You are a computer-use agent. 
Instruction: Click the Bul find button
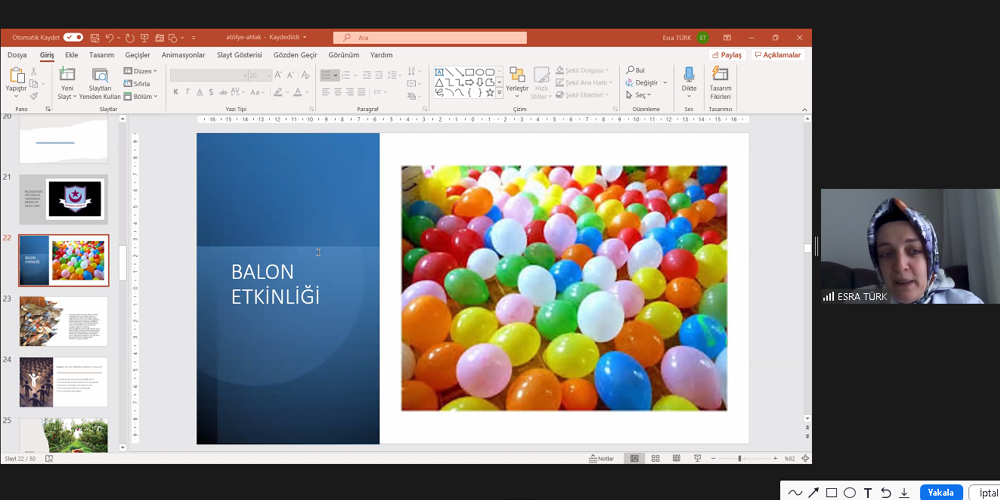tap(635, 70)
